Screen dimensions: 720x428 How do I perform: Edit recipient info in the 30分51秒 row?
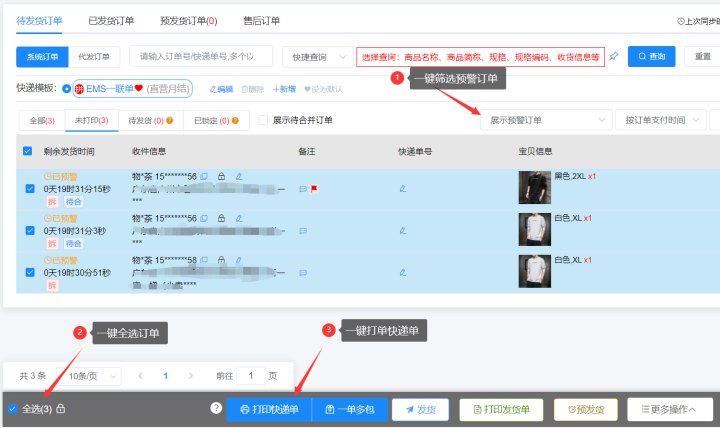tap(239, 260)
